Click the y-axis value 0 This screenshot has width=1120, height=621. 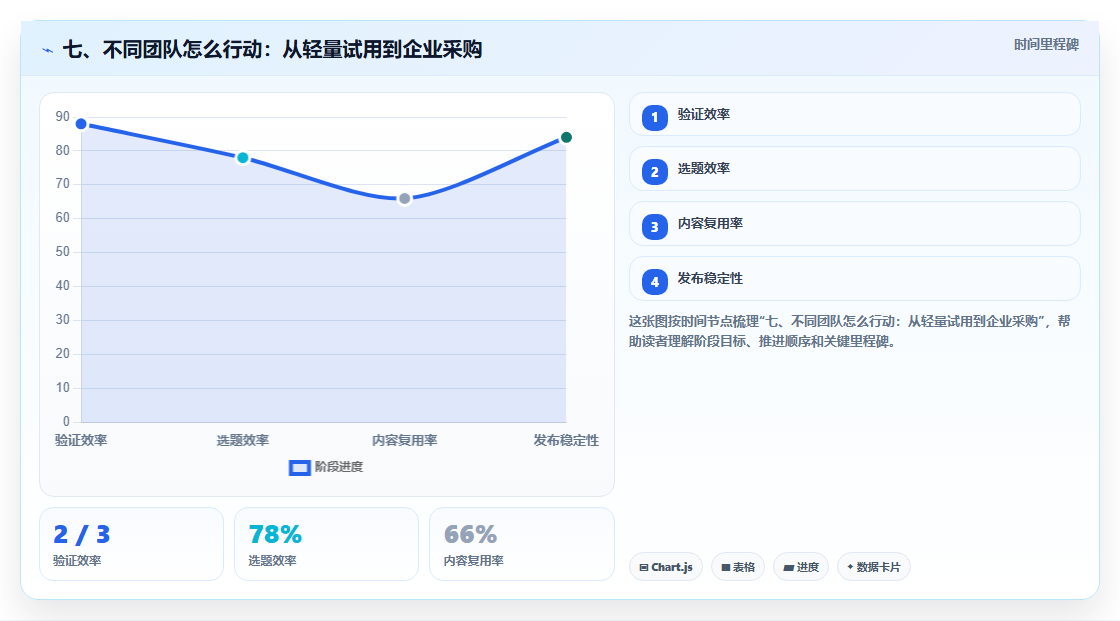pos(66,422)
